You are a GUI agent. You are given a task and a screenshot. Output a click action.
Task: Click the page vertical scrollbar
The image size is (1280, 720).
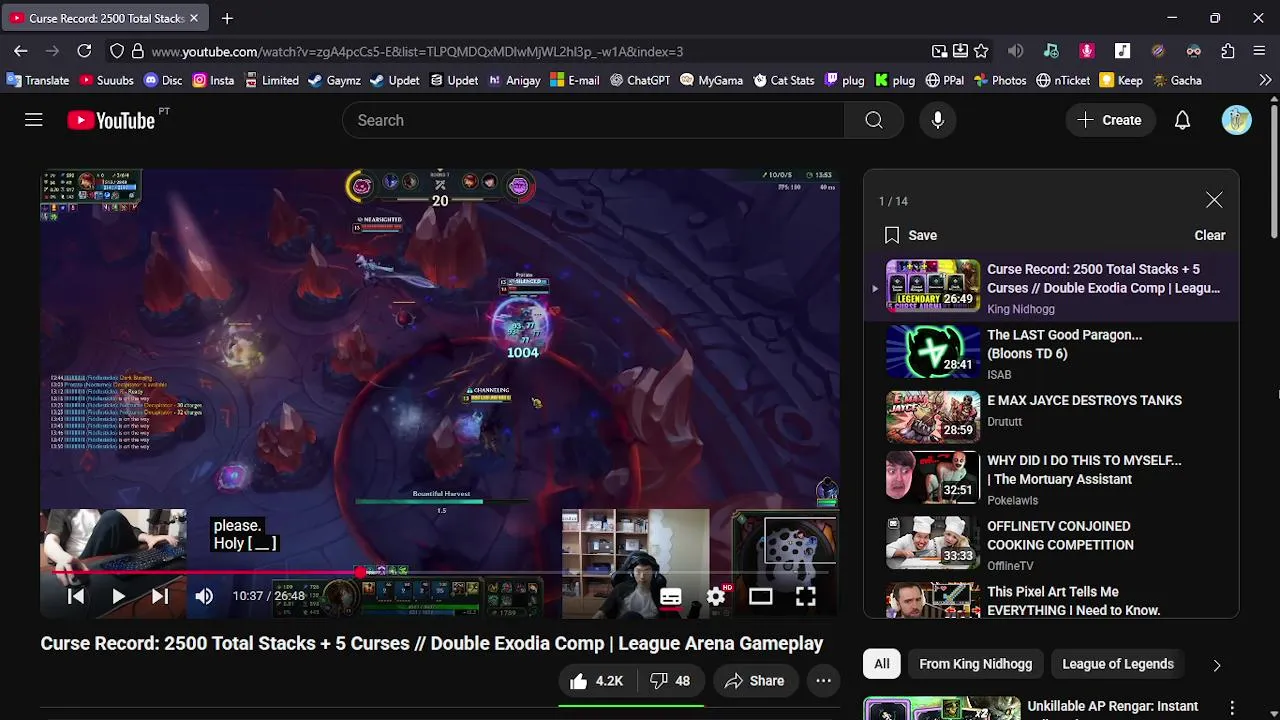pos(1274,170)
